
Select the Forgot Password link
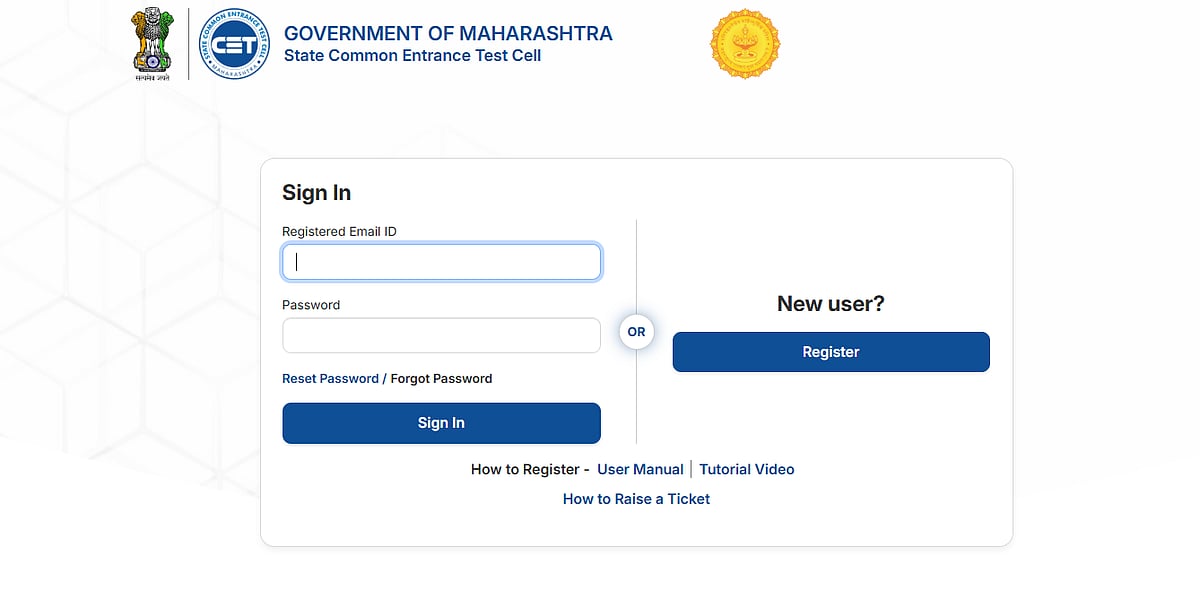click(441, 379)
